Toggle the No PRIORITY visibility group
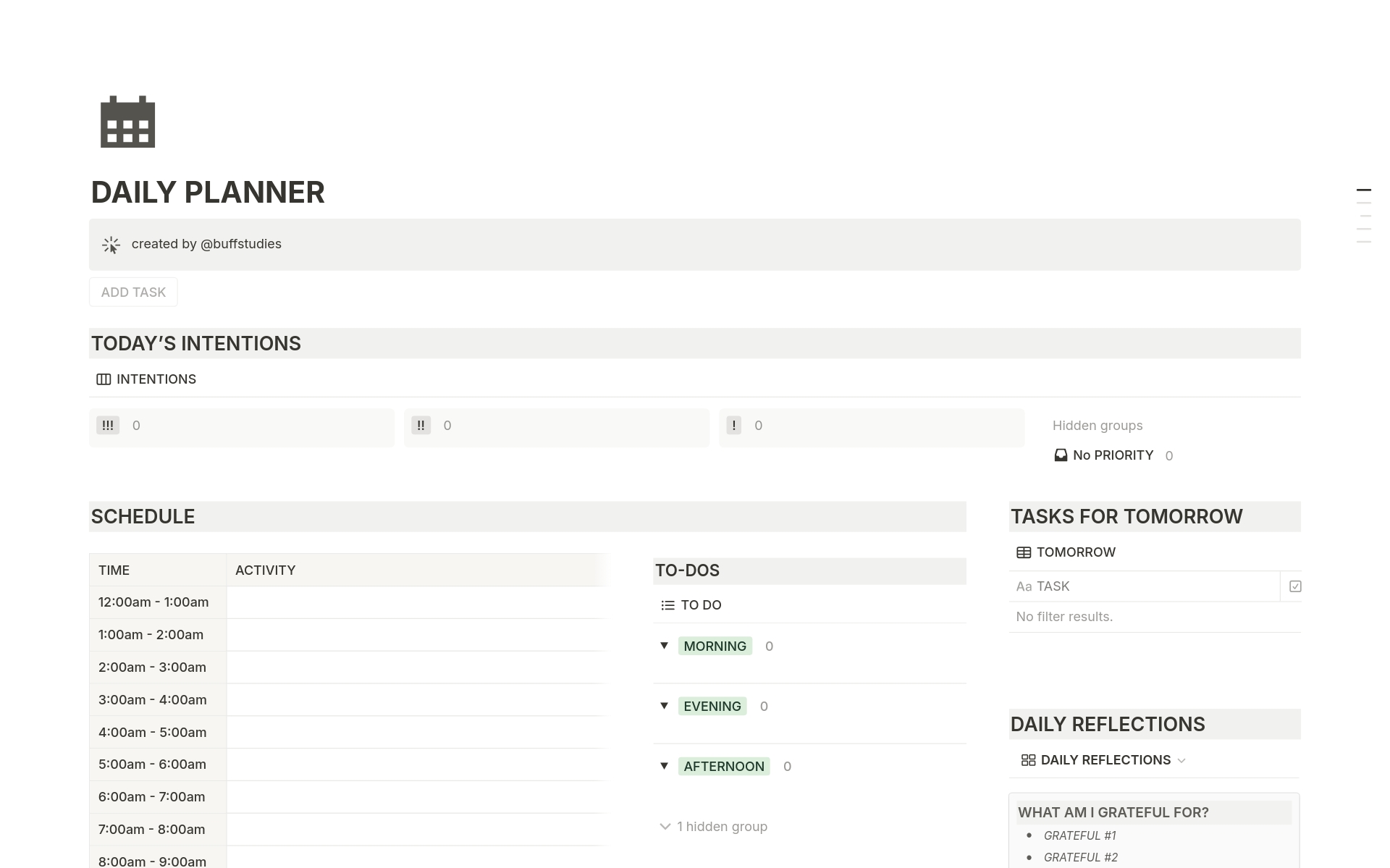Viewport: 1390px width, 868px height. point(1113,455)
